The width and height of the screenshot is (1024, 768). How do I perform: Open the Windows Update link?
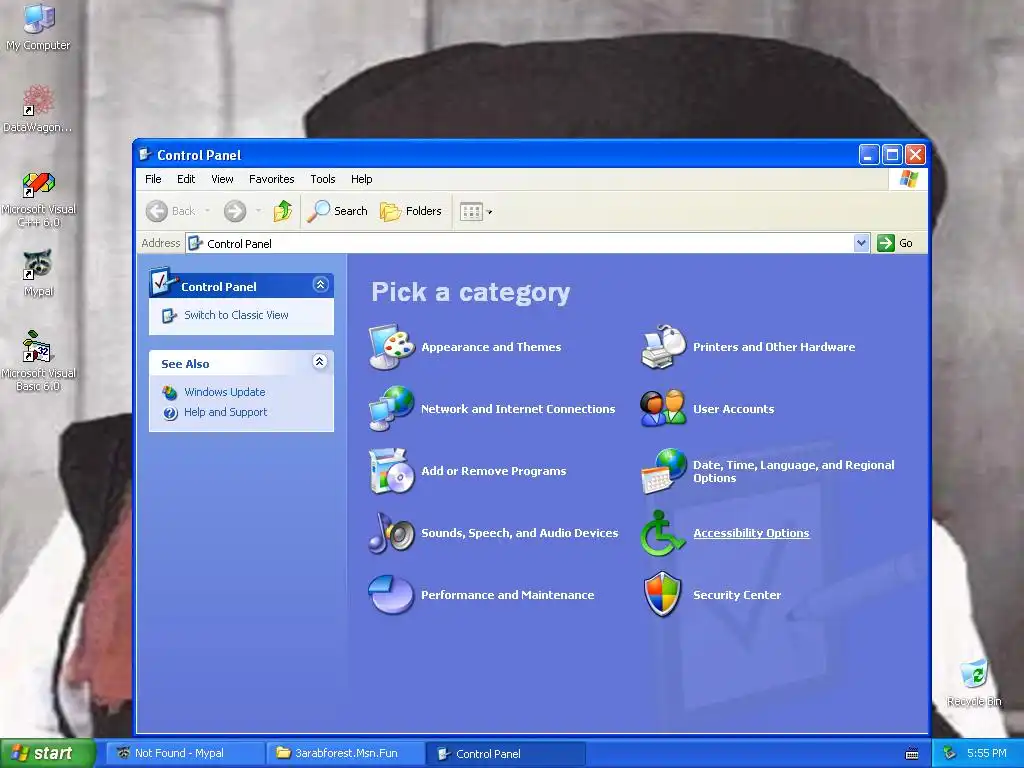coord(225,392)
